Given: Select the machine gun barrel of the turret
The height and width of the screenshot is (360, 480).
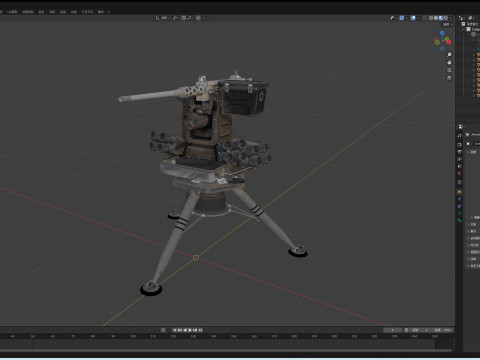Looking at the screenshot, I should coord(150,95).
